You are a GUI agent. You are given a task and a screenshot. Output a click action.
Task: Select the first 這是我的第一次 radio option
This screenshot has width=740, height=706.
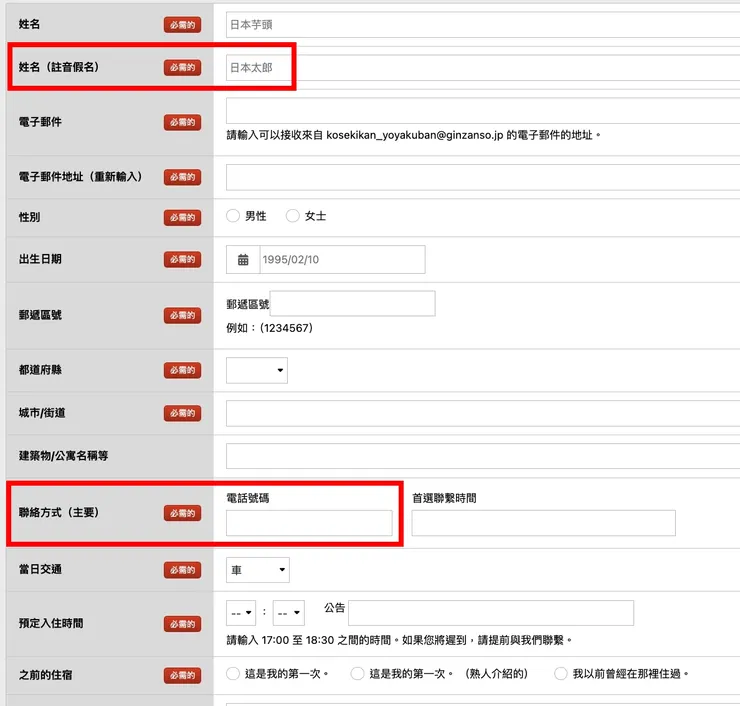click(233, 673)
